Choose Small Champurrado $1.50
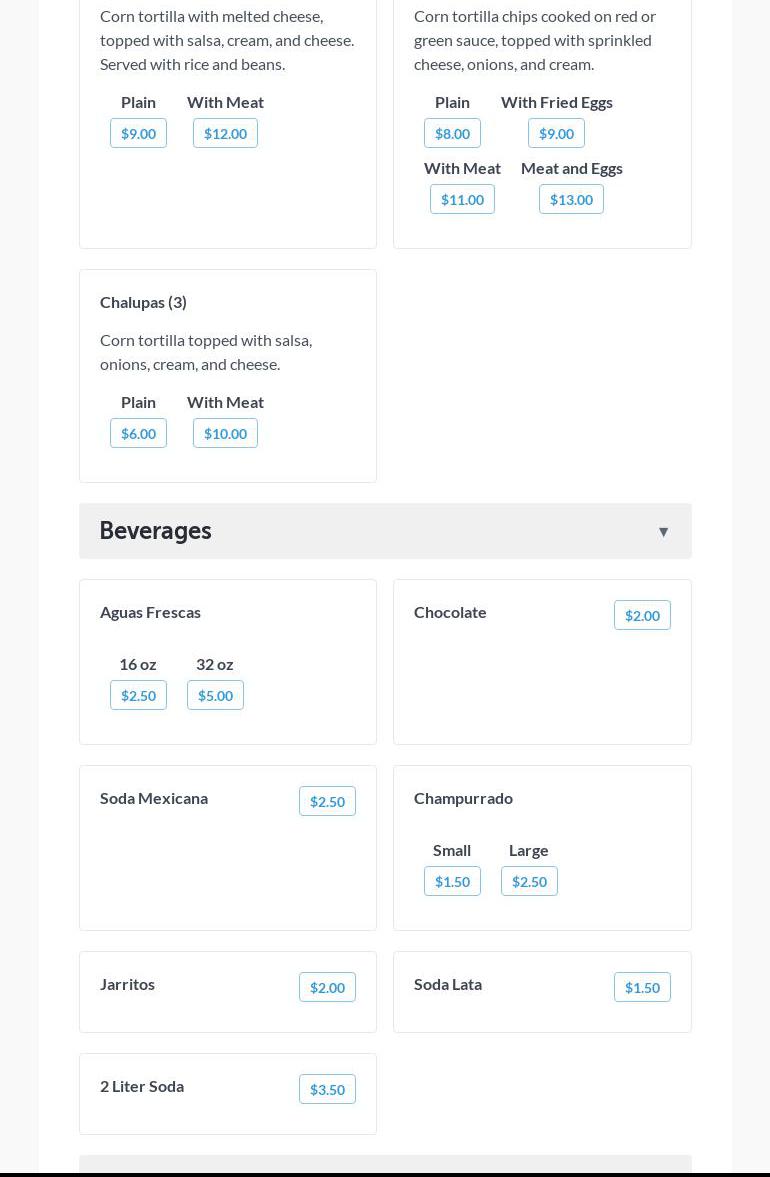Screen dimensions: 770x1177 pyautogui.click(x=452, y=882)
